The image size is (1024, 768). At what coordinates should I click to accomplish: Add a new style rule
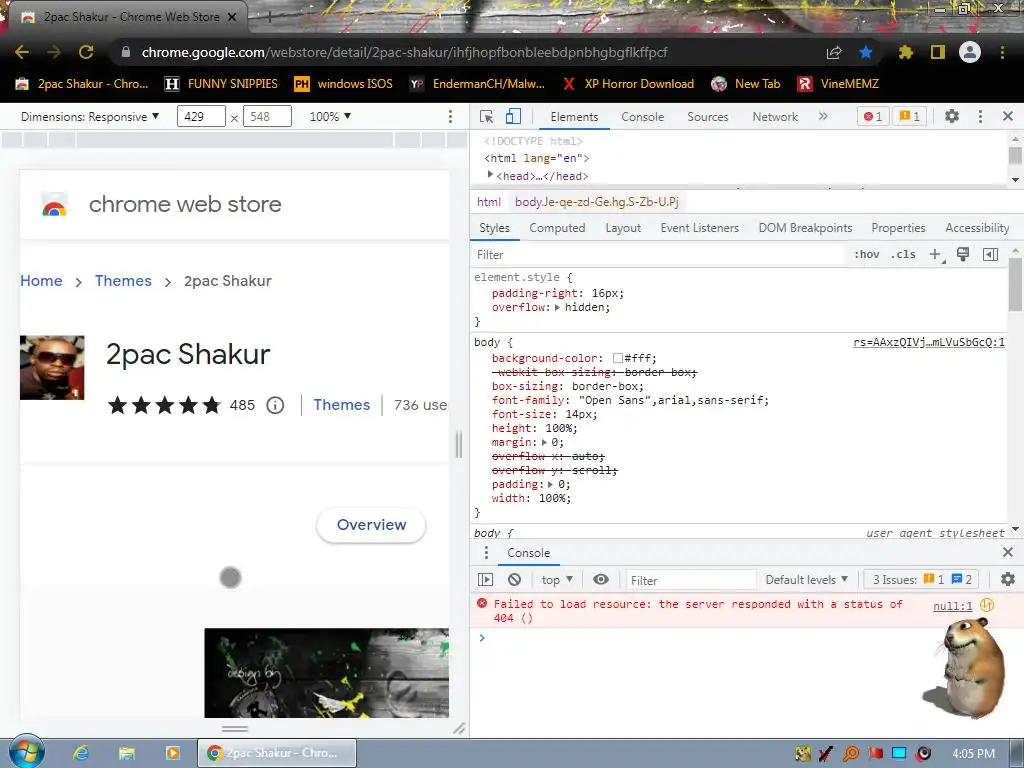click(x=936, y=255)
